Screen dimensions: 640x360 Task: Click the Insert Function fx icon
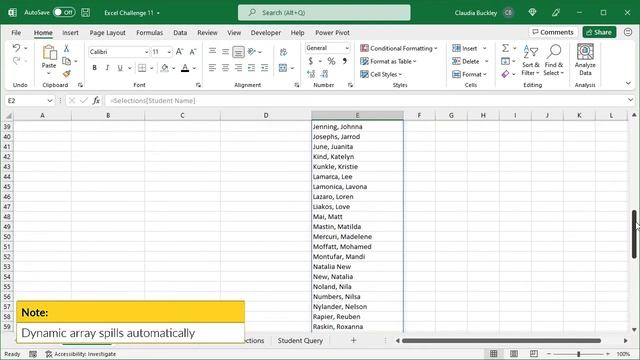pyautogui.click(x=96, y=100)
